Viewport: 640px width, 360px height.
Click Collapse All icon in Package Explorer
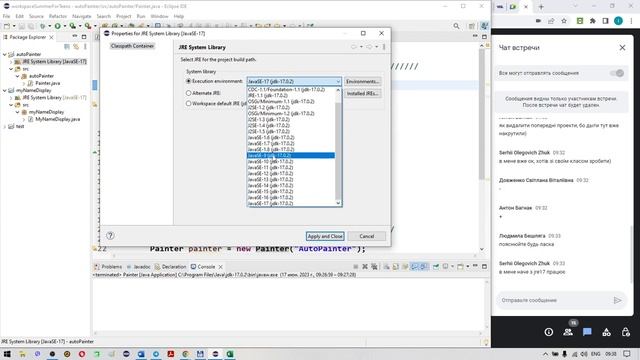67,47
